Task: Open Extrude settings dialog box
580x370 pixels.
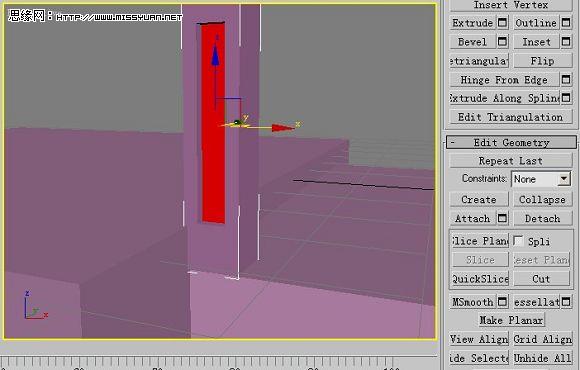Action: click(x=502, y=23)
